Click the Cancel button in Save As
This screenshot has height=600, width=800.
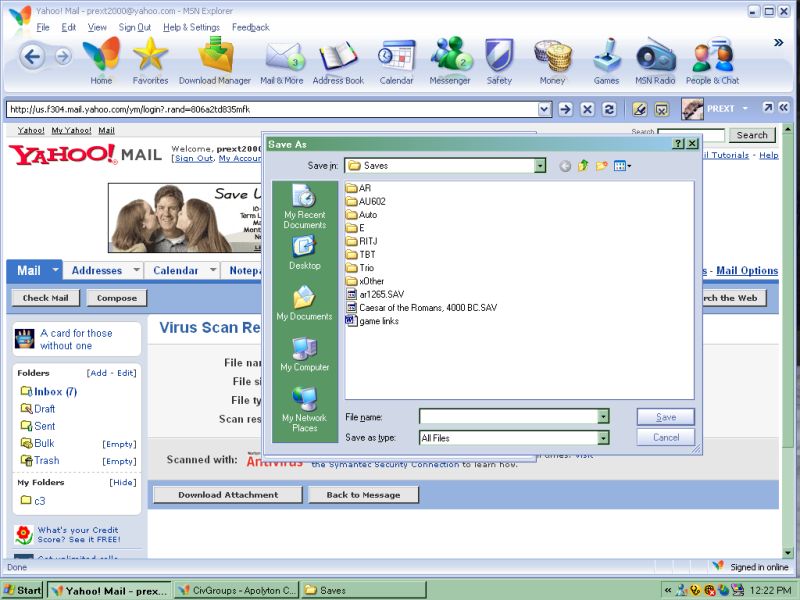[665, 438]
